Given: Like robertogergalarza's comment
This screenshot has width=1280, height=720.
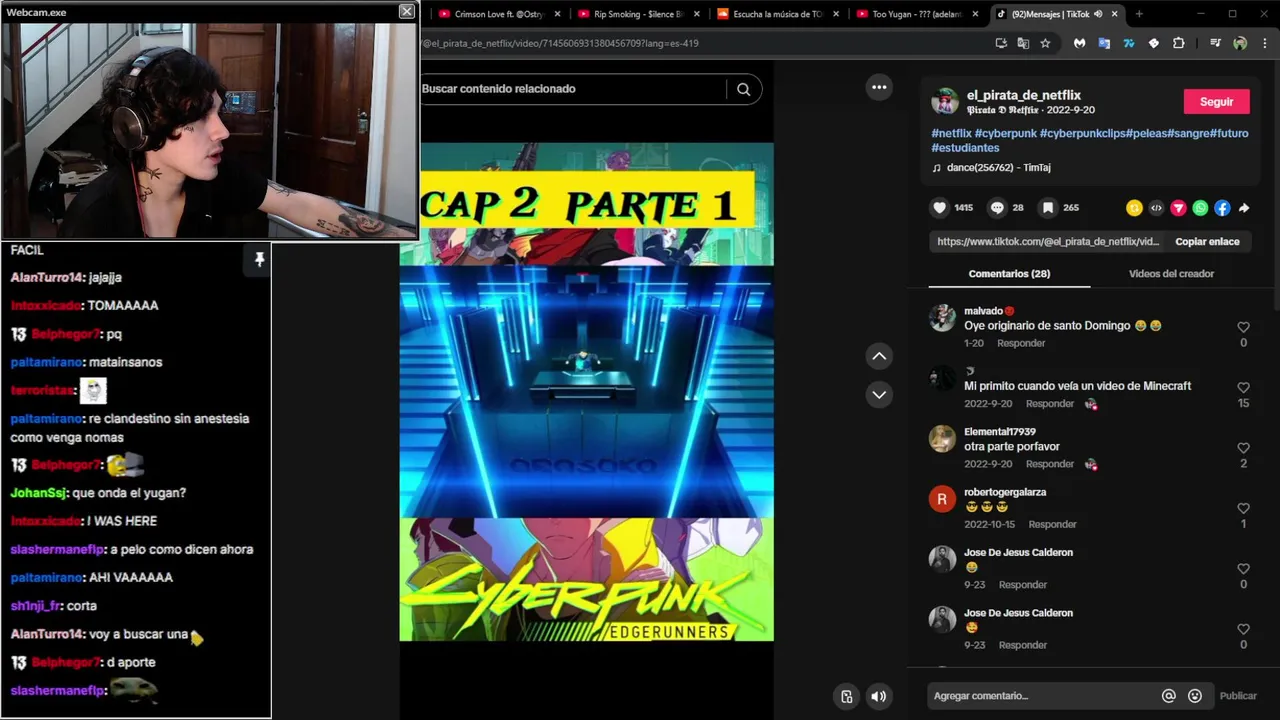Looking at the screenshot, I should [x=1243, y=508].
